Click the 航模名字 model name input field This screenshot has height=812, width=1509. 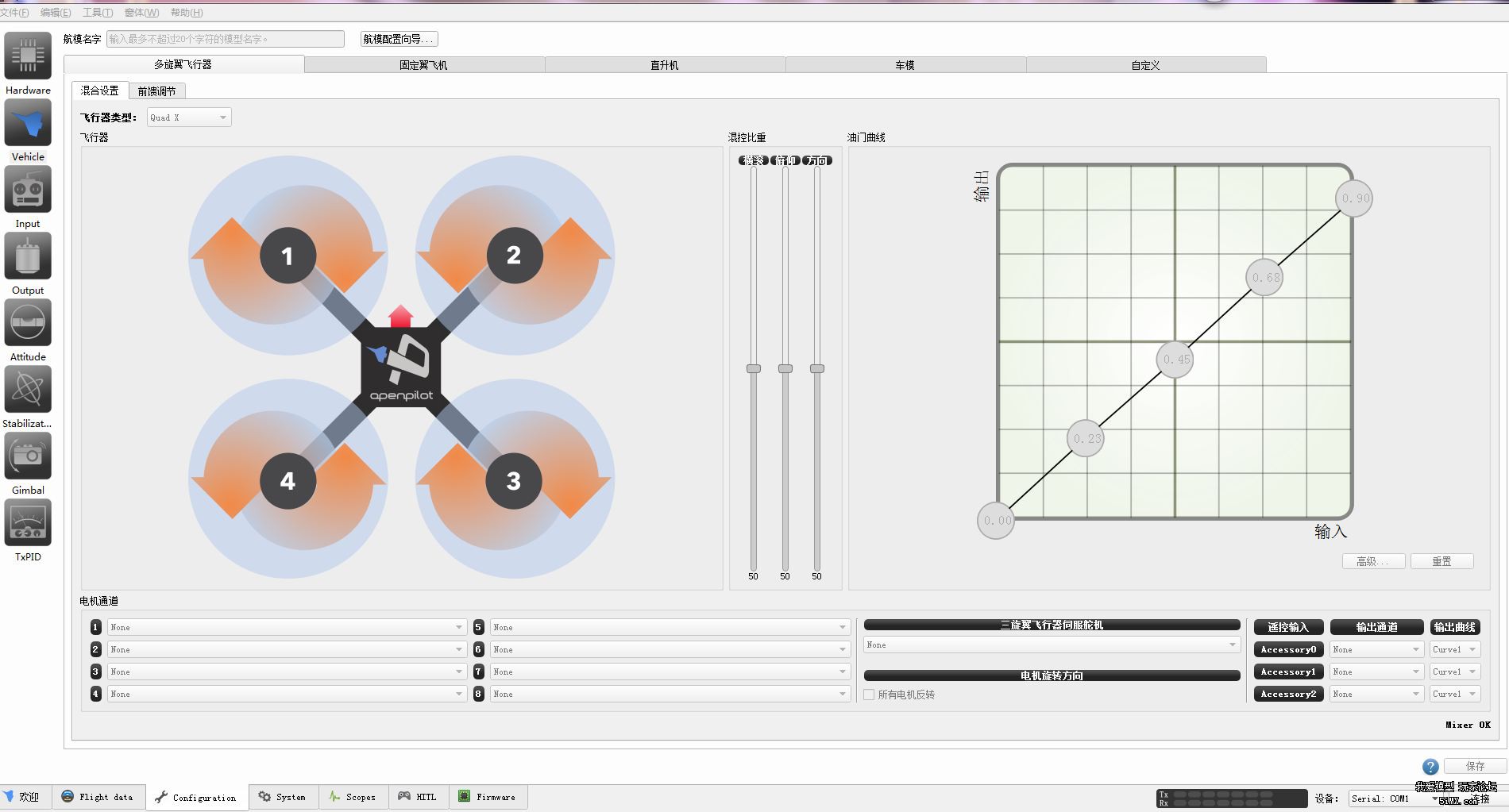coord(226,39)
